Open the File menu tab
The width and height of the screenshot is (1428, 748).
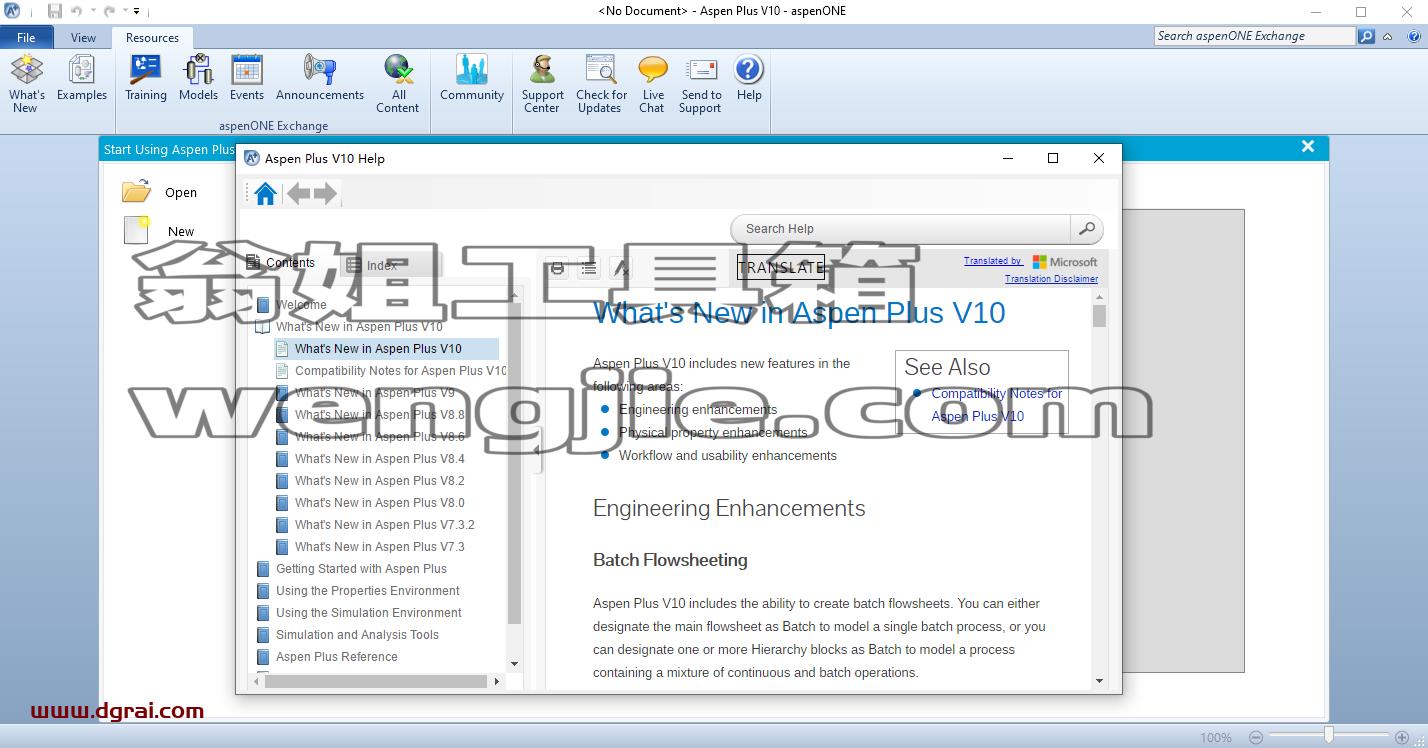27,37
